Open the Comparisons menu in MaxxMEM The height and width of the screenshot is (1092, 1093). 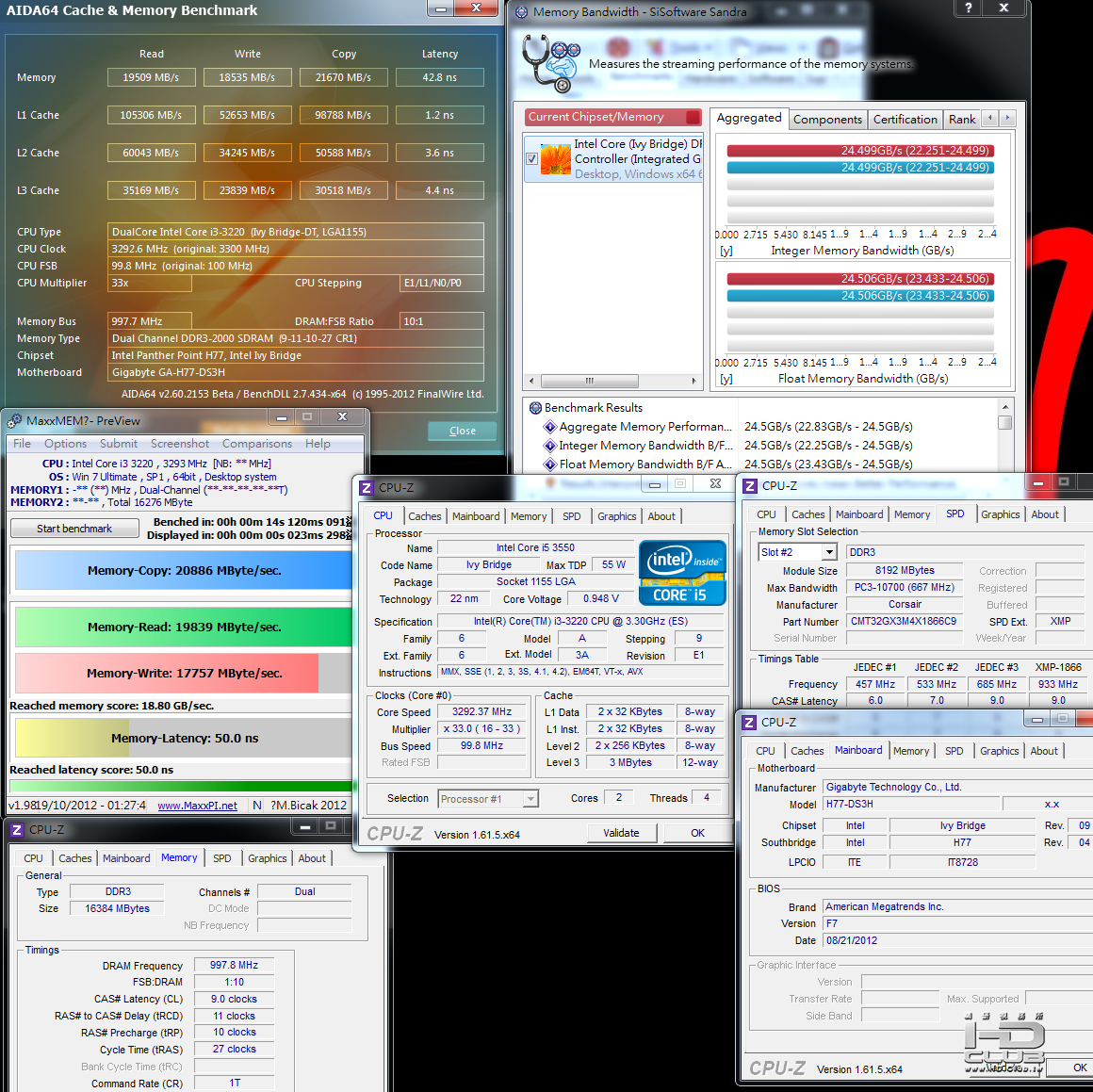(257, 443)
